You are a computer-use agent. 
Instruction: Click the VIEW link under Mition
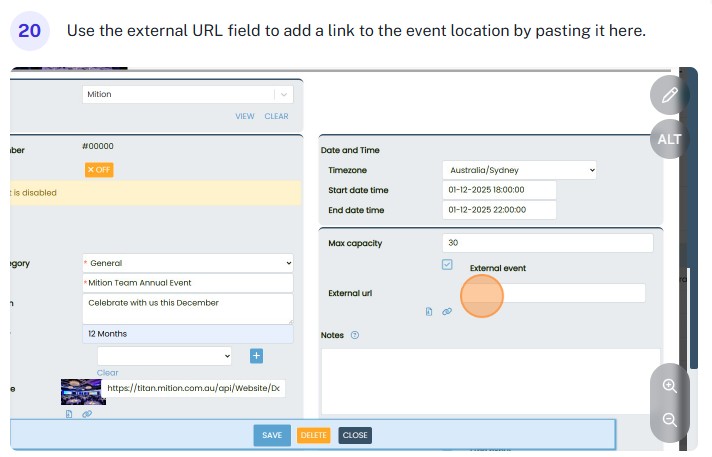tap(244, 116)
